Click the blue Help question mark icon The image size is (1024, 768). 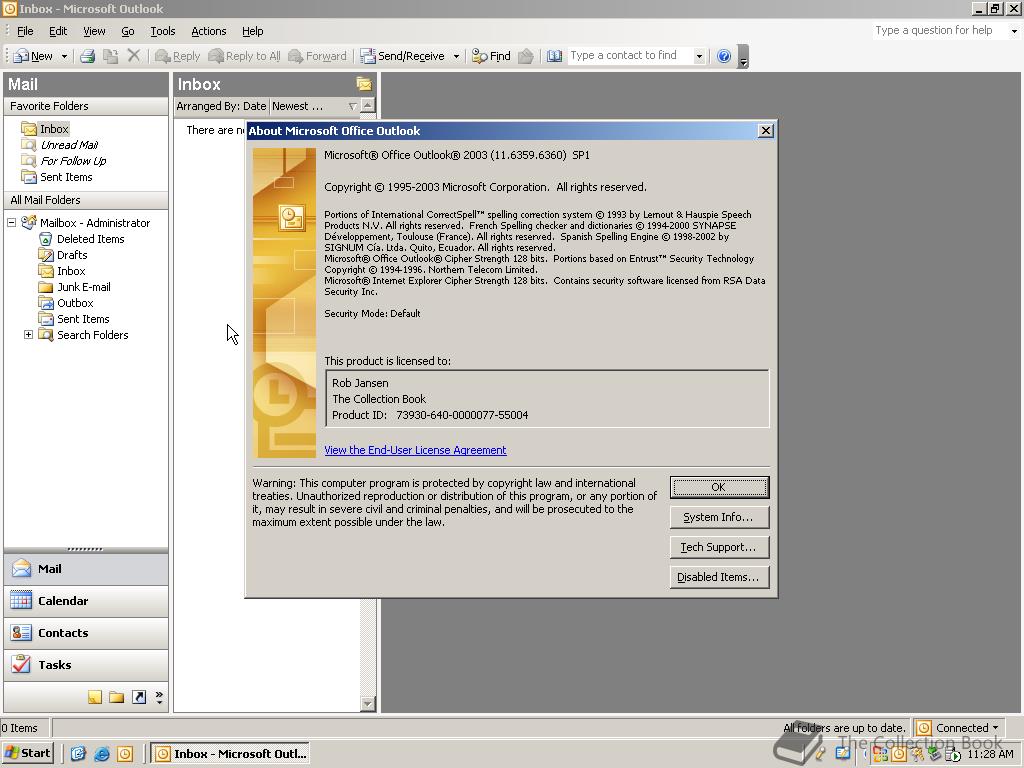pos(724,56)
